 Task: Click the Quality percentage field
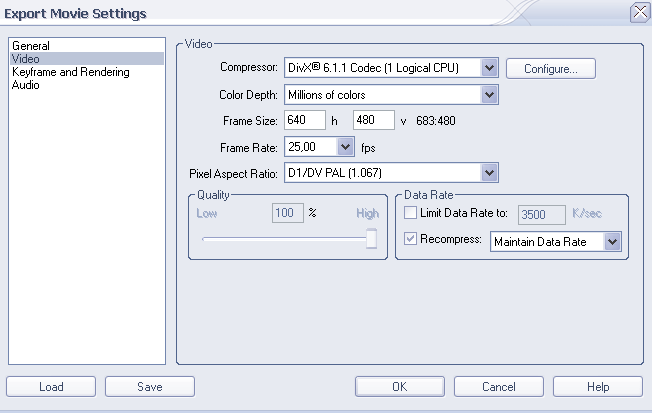pos(287,213)
